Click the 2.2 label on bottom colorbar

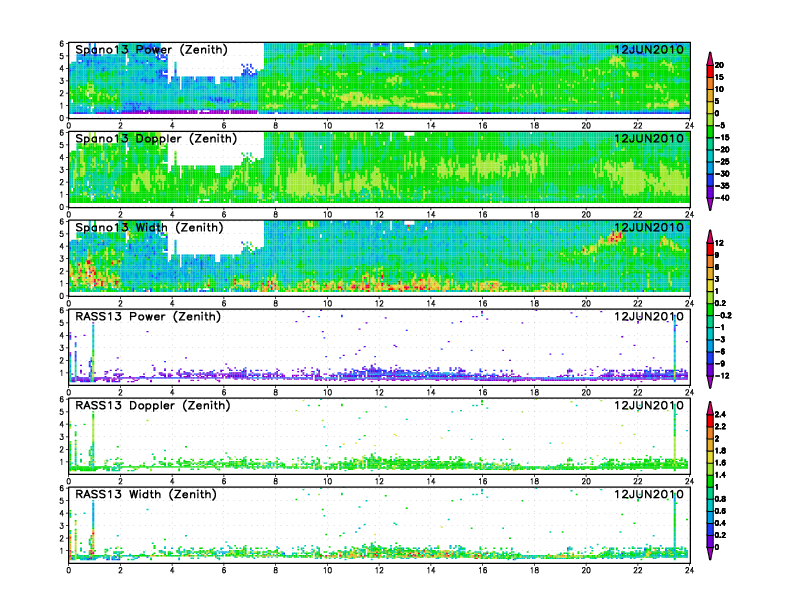tap(720, 426)
